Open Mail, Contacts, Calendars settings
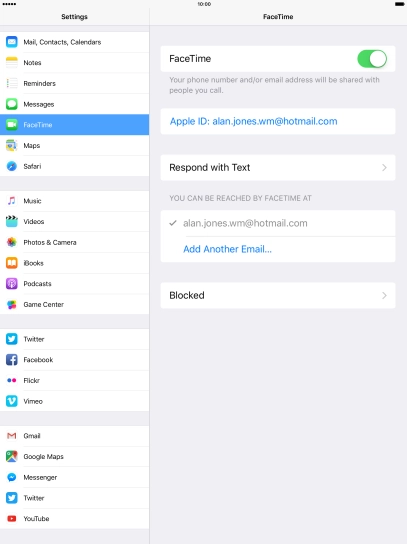 tap(75, 42)
